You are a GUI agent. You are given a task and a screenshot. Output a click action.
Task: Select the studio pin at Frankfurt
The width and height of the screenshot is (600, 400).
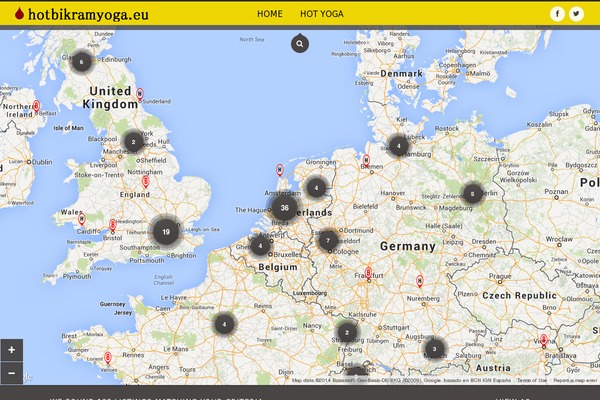tap(368, 273)
